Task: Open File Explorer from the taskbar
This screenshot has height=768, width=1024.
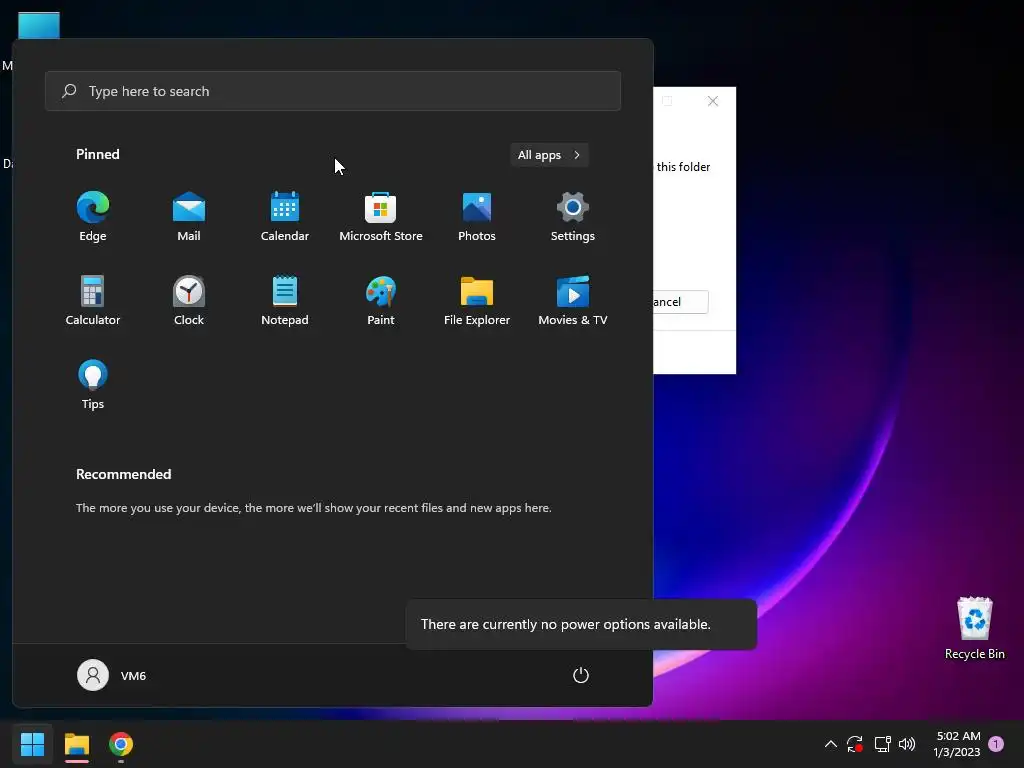Action: pos(76,744)
